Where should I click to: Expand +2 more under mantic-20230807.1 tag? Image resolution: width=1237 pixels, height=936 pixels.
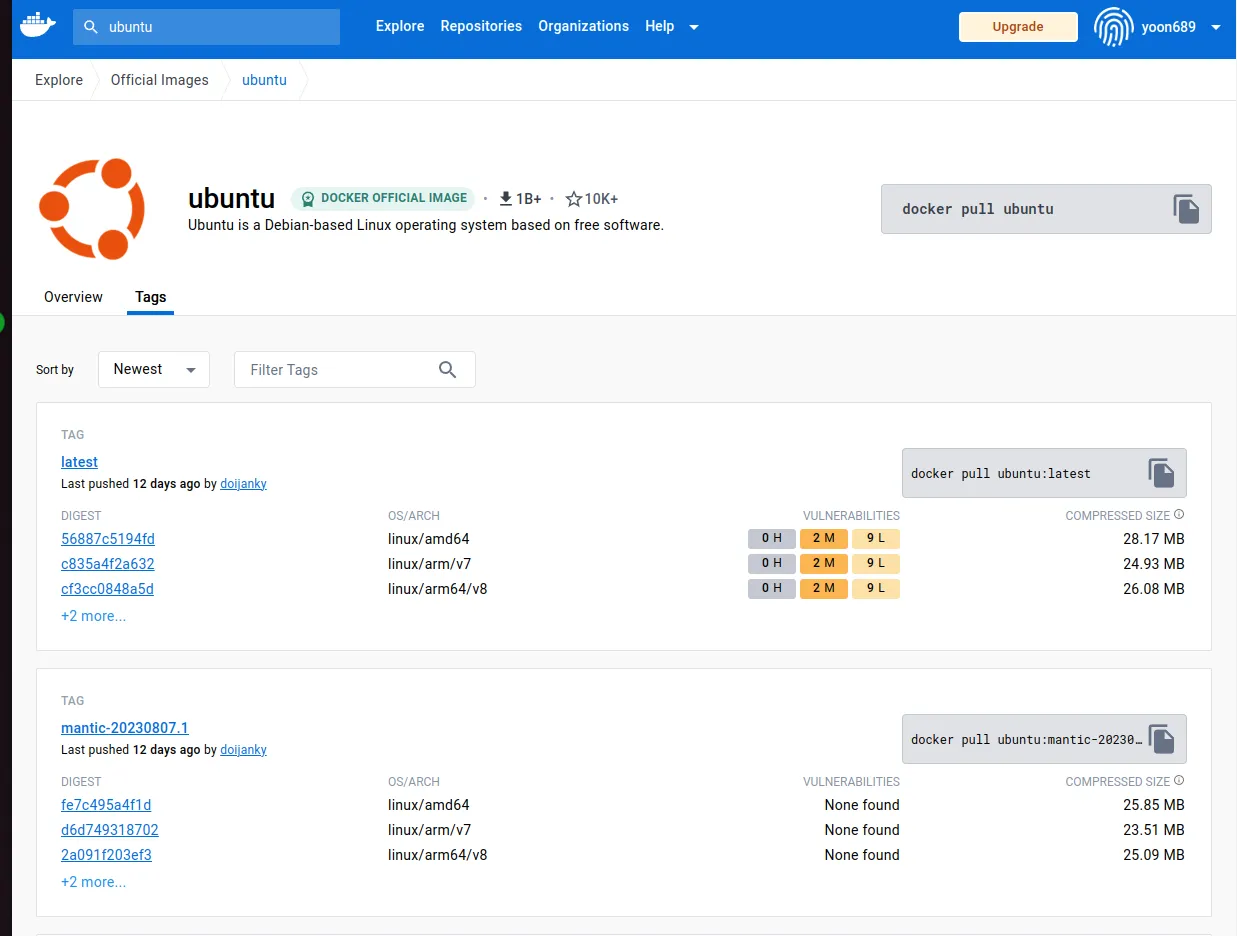(x=94, y=882)
